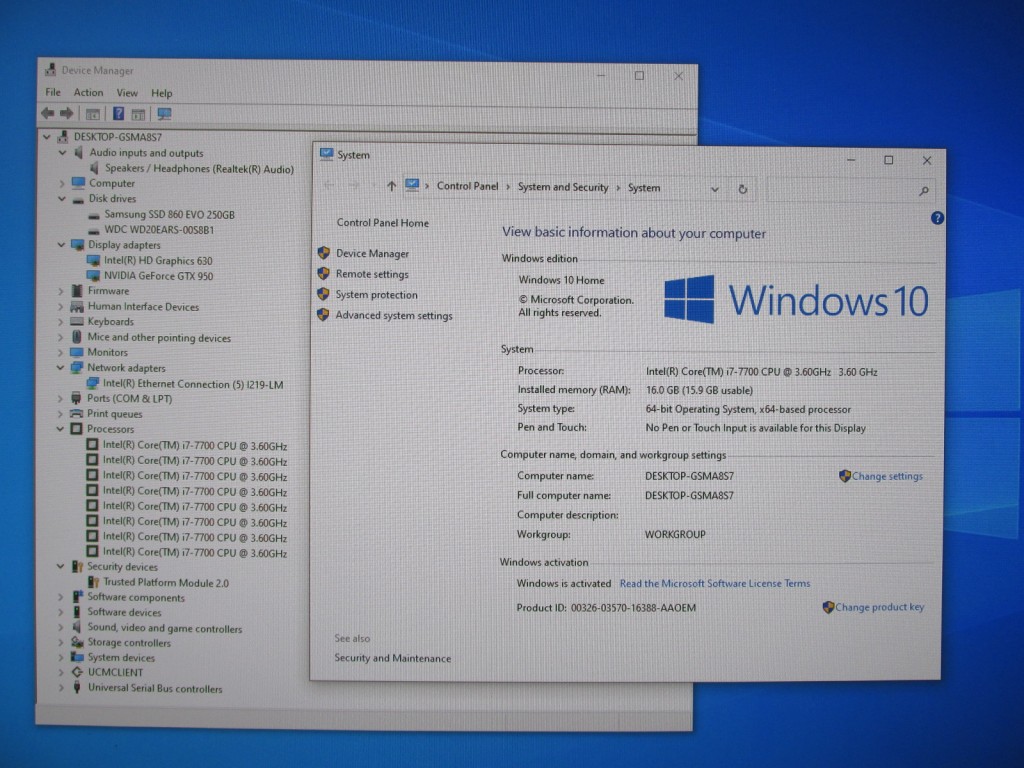
Task: Click the Help icon in Device Manager toolbar
Action: pyautogui.click(x=118, y=114)
